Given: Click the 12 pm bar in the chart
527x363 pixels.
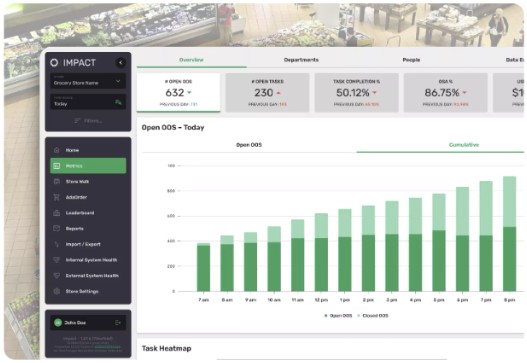Looking at the screenshot, I should pyautogui.click(x=321, y=252).
